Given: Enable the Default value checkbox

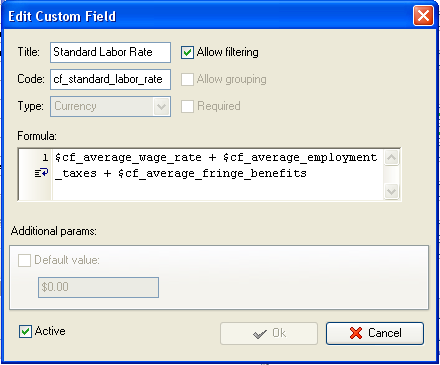Looking at the screenshot, I should point(24,260).
